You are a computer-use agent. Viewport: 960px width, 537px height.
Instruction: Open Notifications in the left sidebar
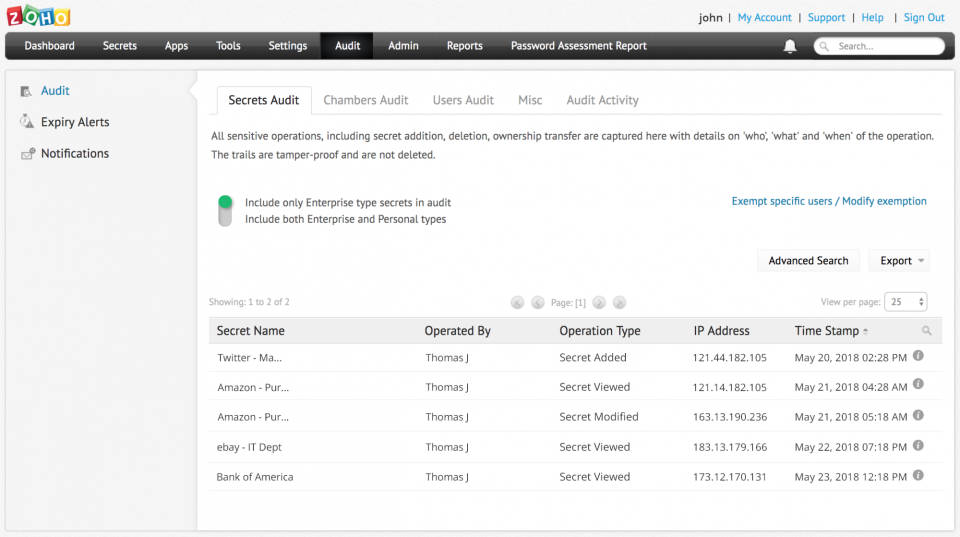point(75,153)
